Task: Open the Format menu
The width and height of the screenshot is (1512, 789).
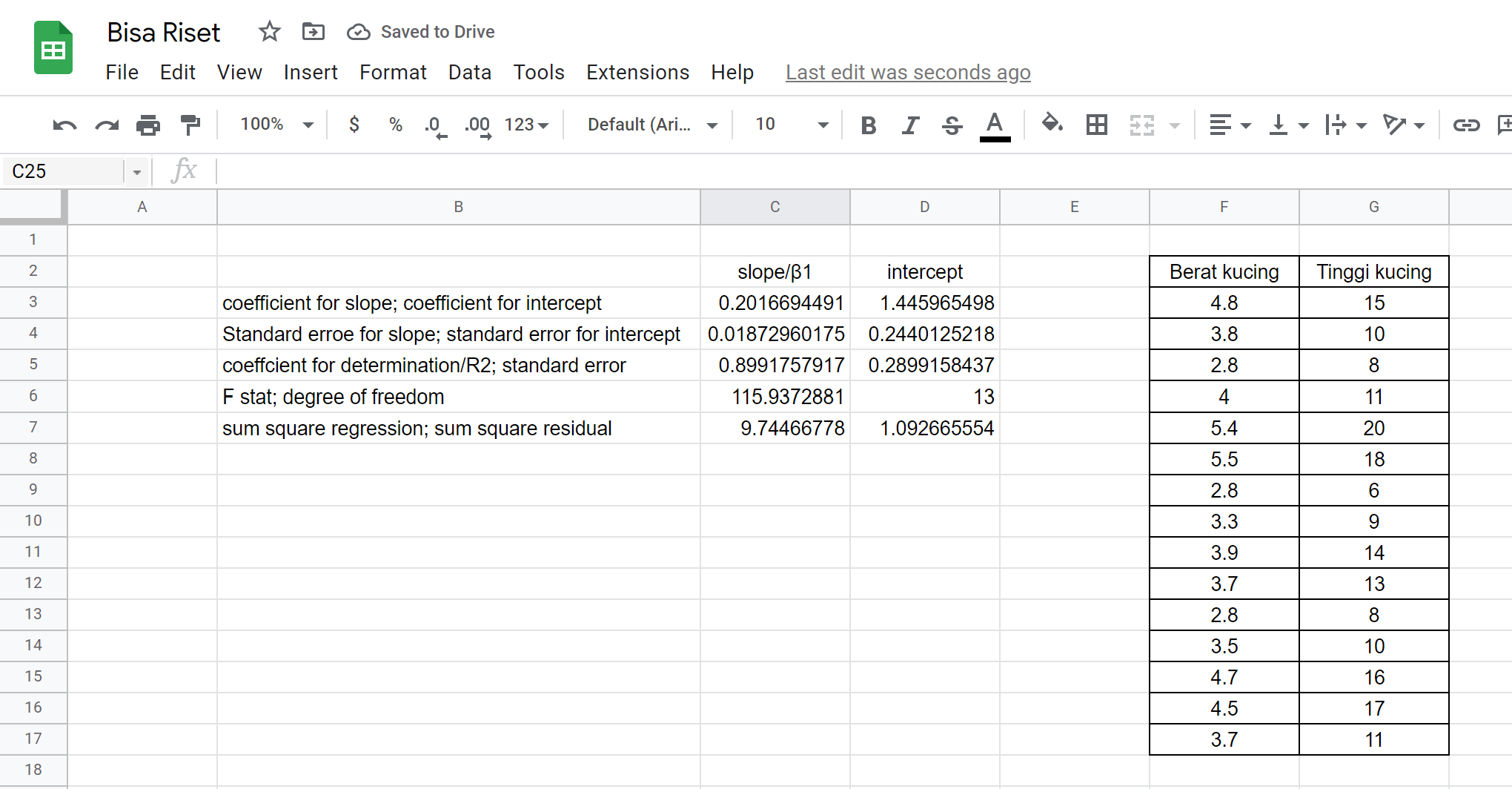Action: pos(393,72)
